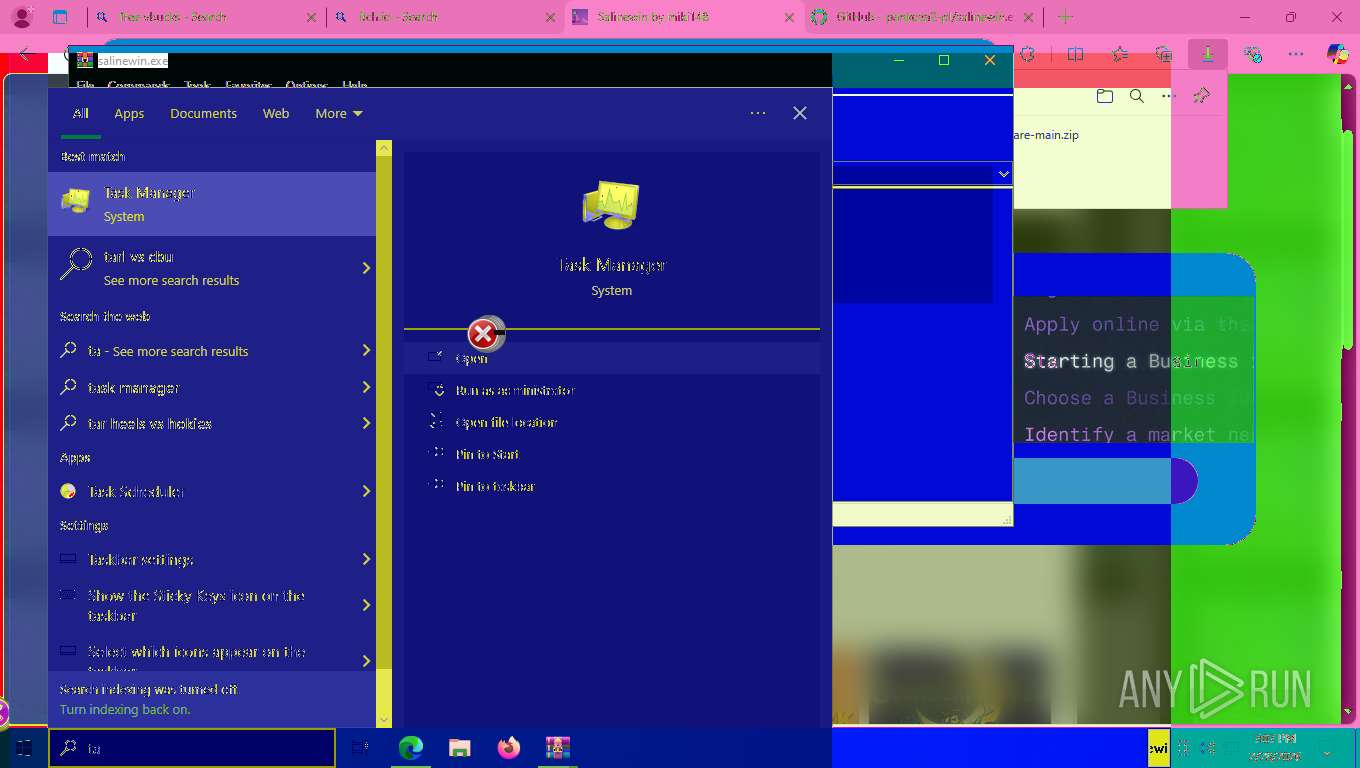The height and width of the screenshot is (768, 1360).
Task: Expand the 'task manager' web result arrow
Action: click(366, 387)
